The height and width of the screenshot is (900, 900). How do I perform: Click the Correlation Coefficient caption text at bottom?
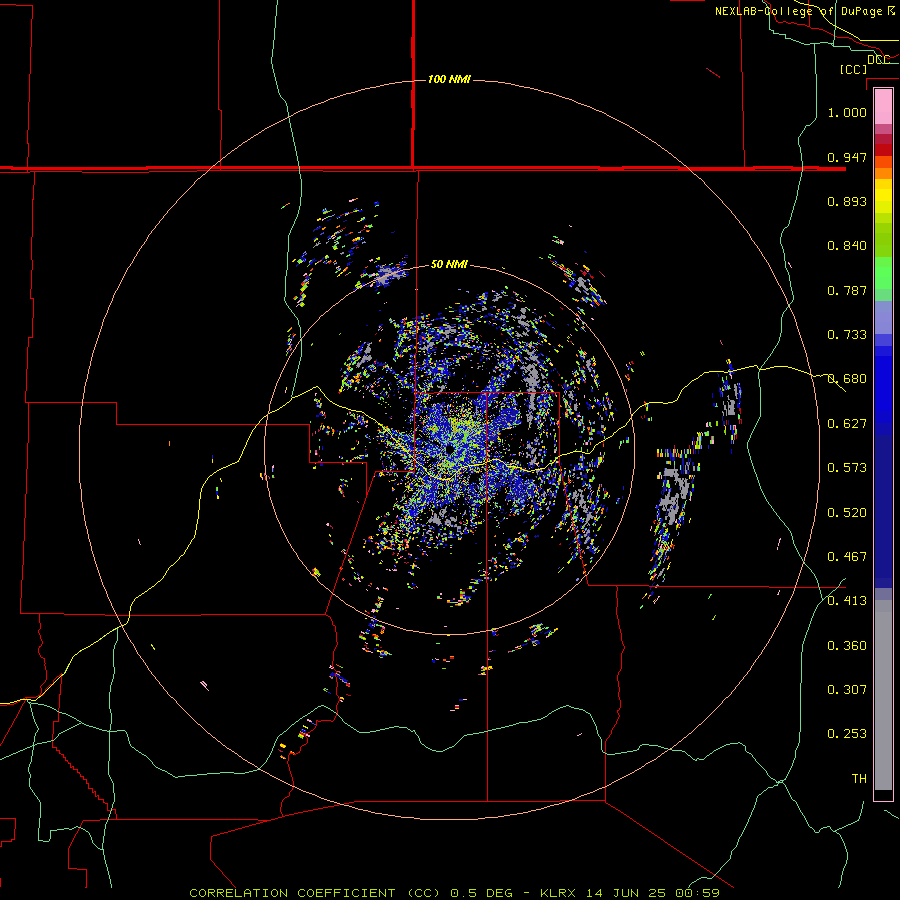pos(454,893)
